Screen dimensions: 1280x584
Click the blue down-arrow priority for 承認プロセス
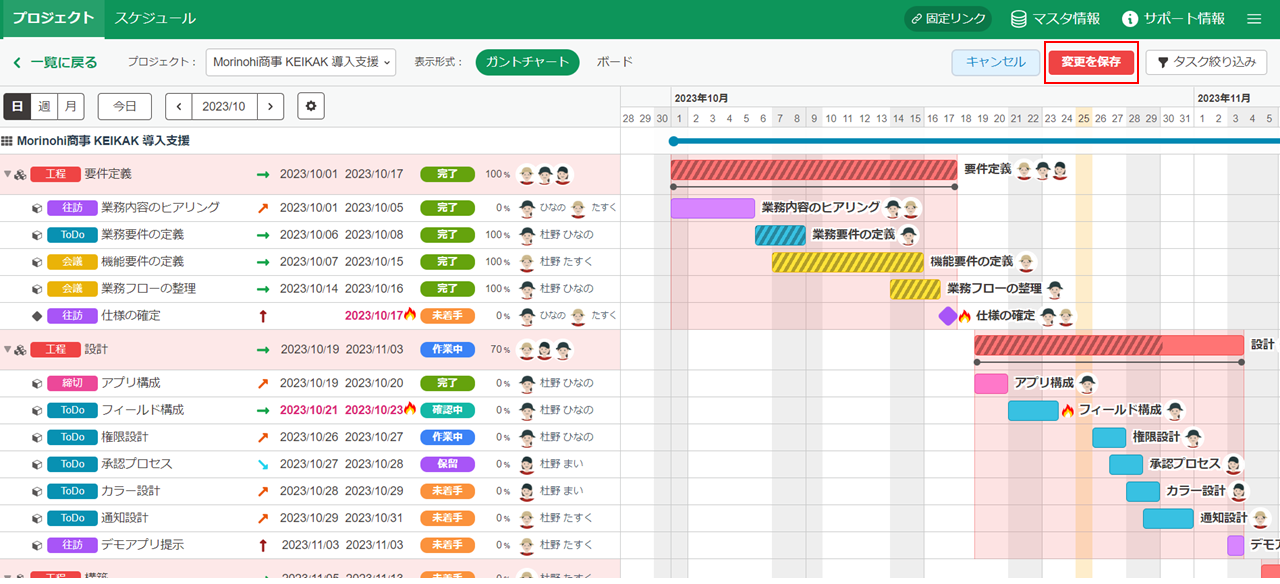(263, 464)
